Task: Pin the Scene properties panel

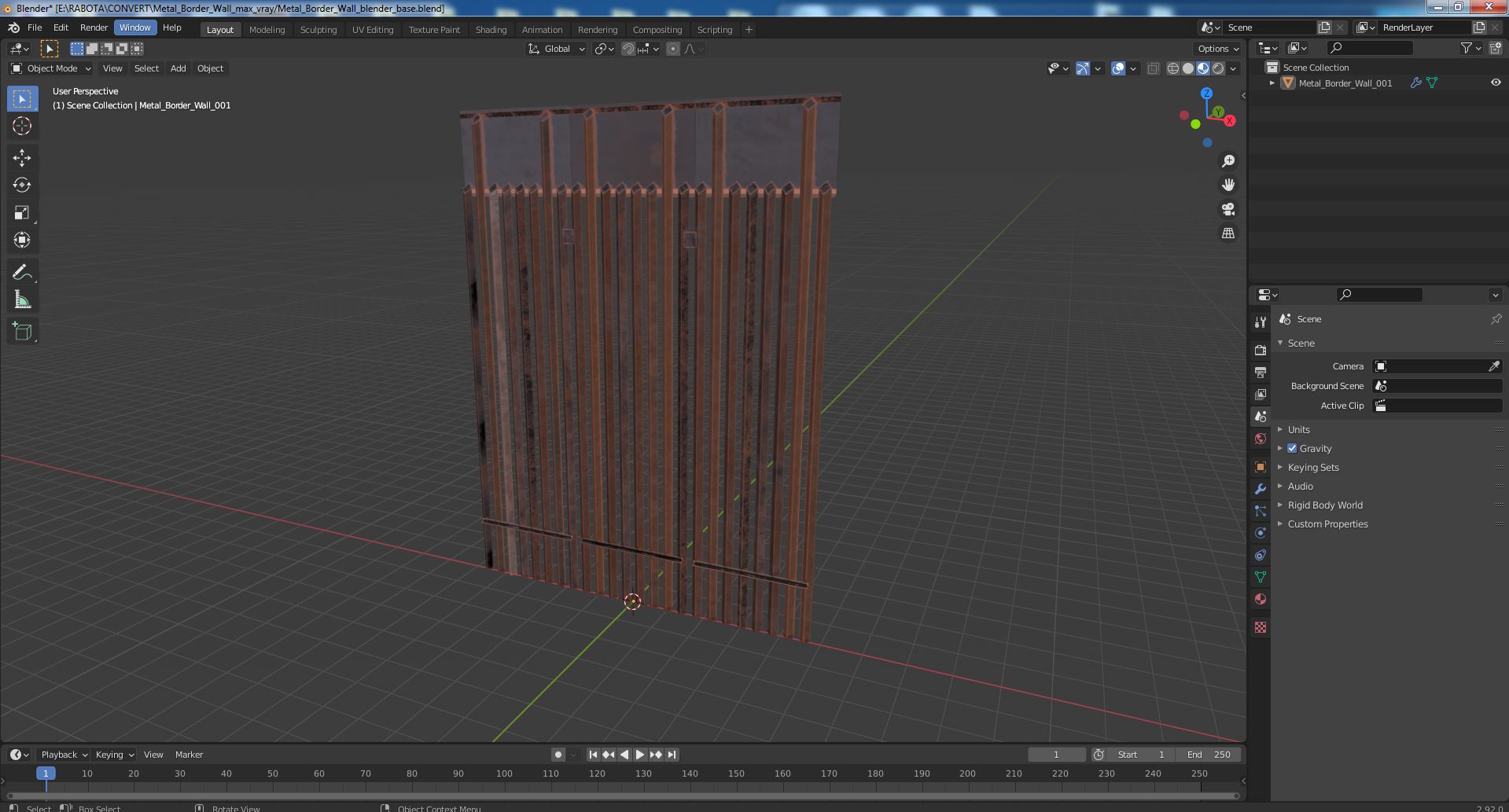Action: [x=1496, y=319]
